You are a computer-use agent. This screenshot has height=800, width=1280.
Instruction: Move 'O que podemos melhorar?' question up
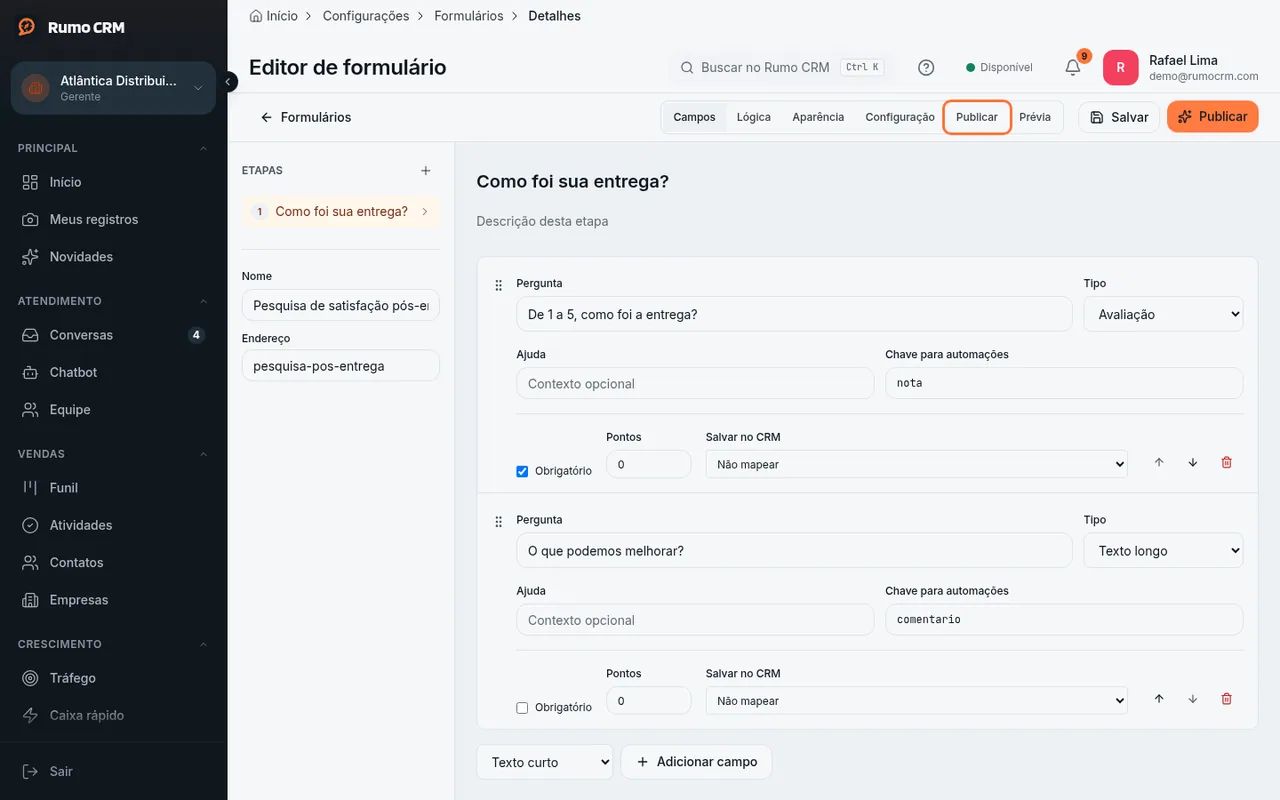click(1159, 699)
